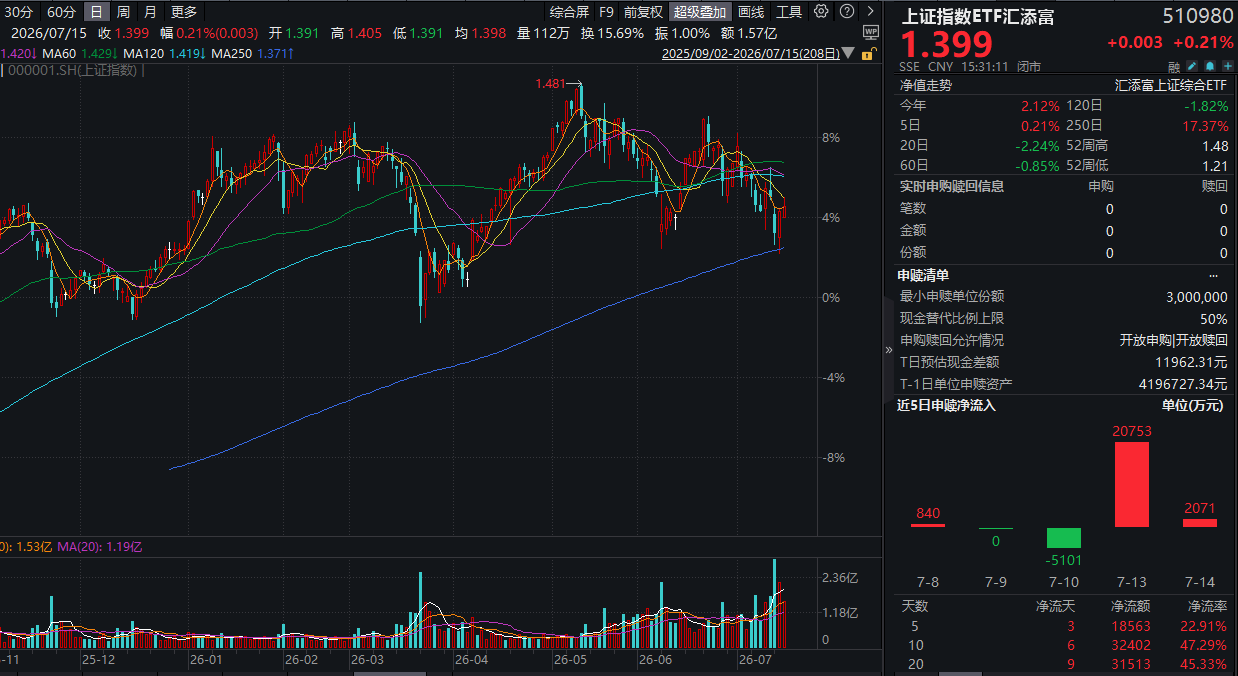Click the 综合屏 button
The height and width of the screenshot is (676, 1238).
tap(569, 12)
